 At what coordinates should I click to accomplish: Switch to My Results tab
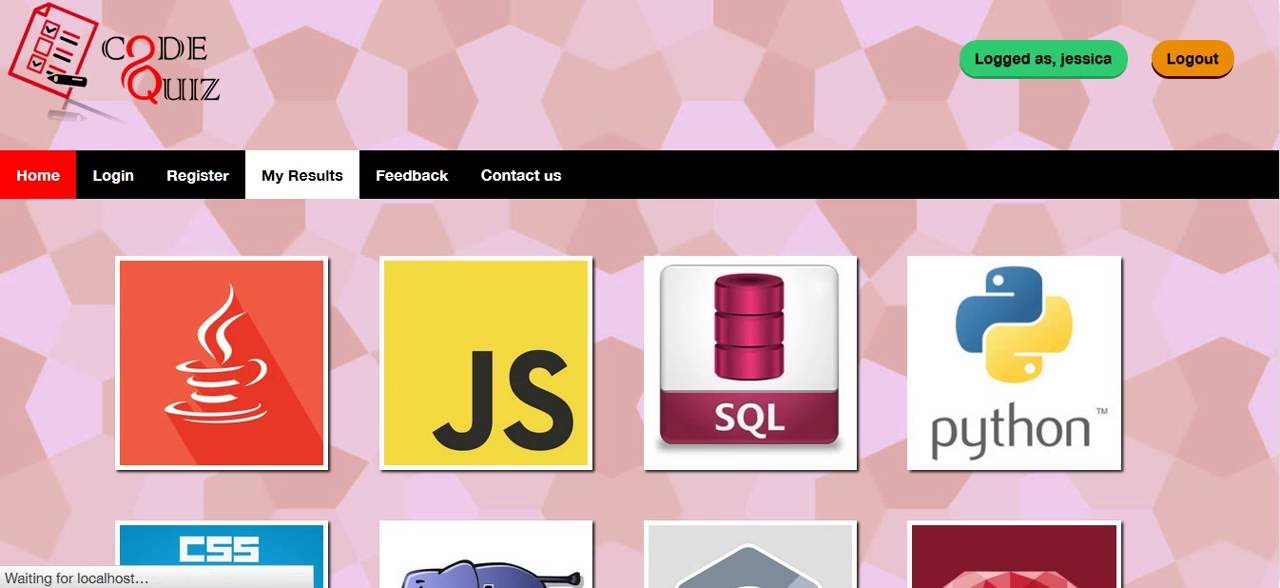click(x=302, y=175)
